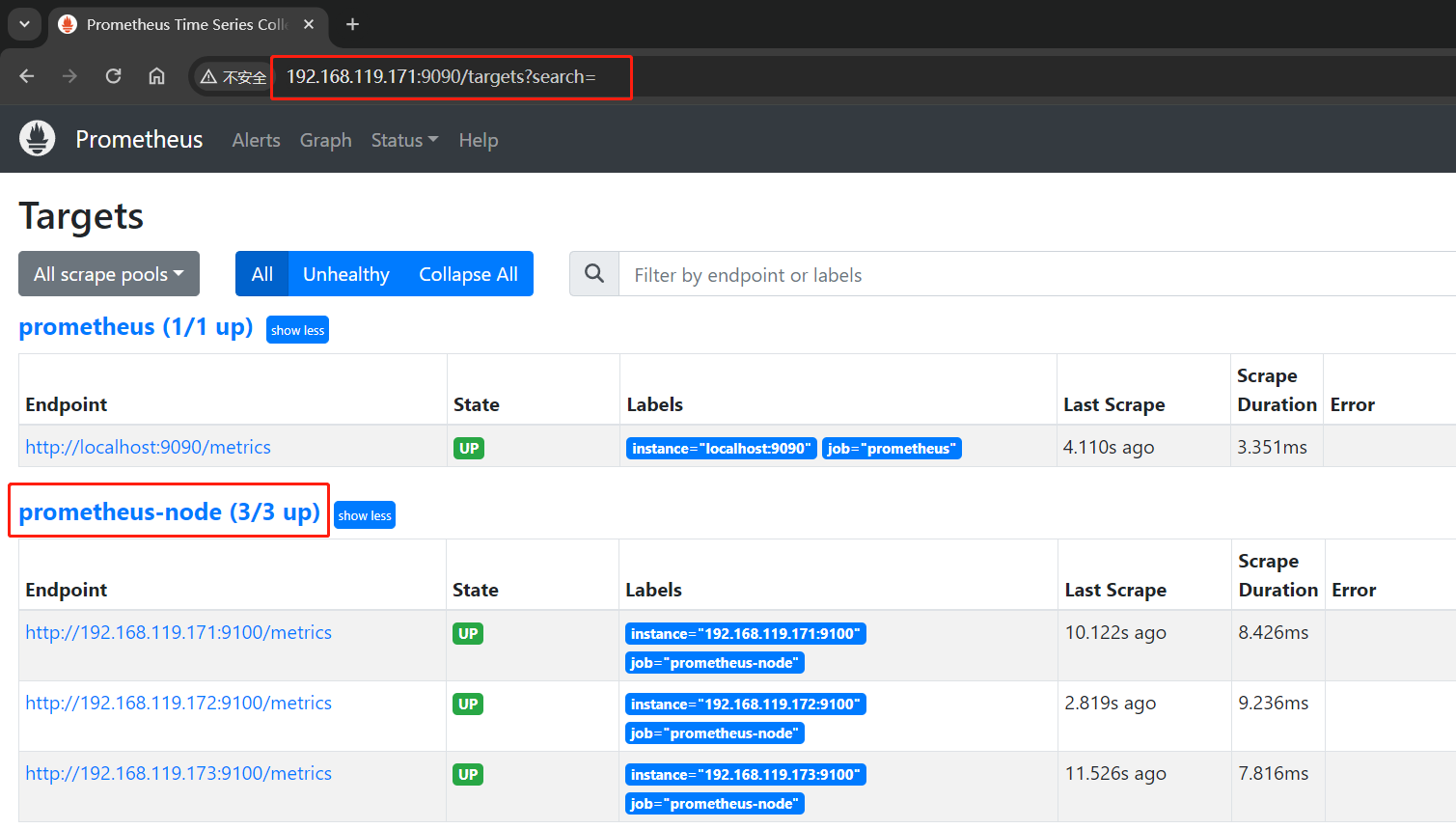Open the tab search chevron
Viewport: 1456px width, 829px height.
(x=24, y=24)
